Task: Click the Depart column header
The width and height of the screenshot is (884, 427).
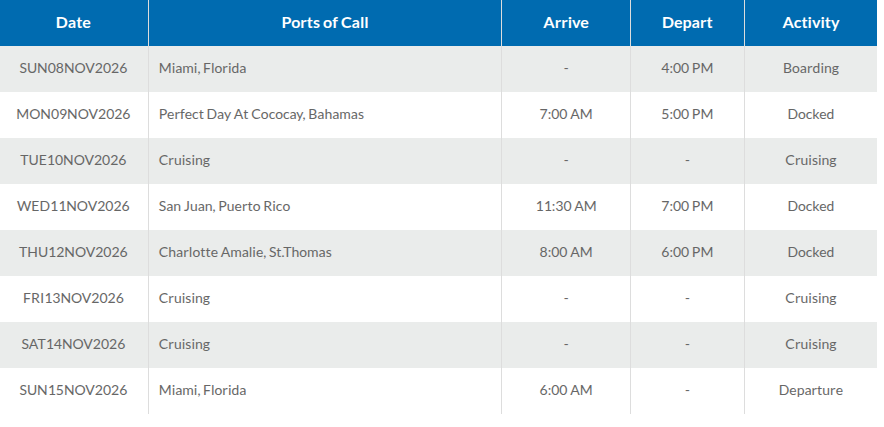Action: (x=687, y=23)
